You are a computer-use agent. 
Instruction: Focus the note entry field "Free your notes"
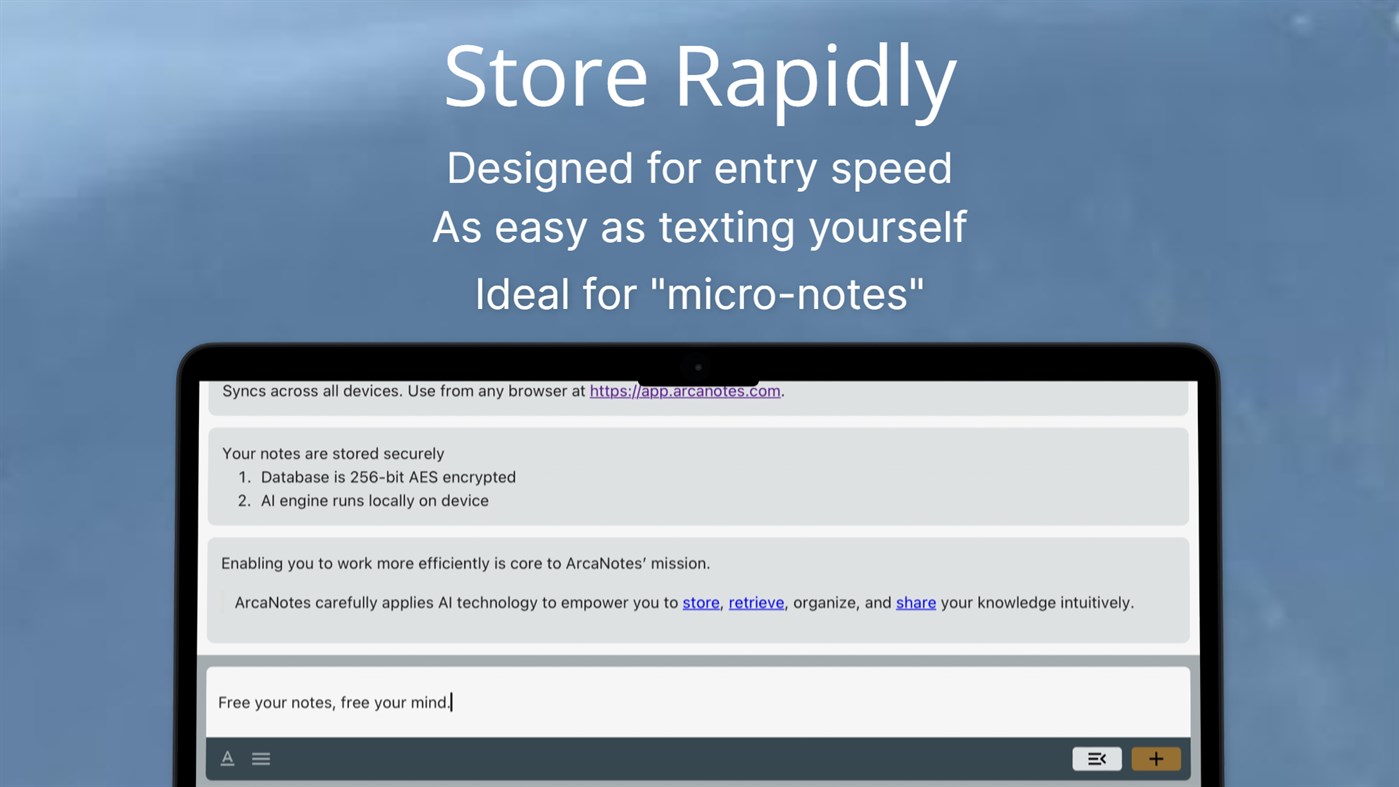(698, 702)
